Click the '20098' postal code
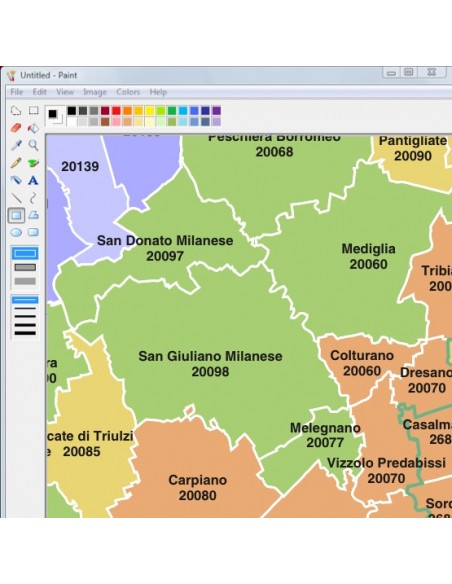The height and width of the screenshot is (584, 452). (210, 372)
